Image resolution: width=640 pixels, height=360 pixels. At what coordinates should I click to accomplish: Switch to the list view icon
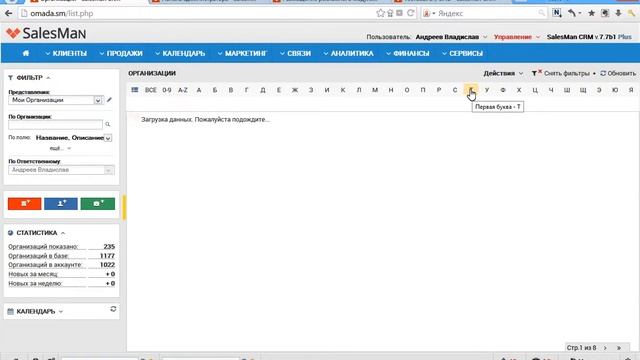135,90
